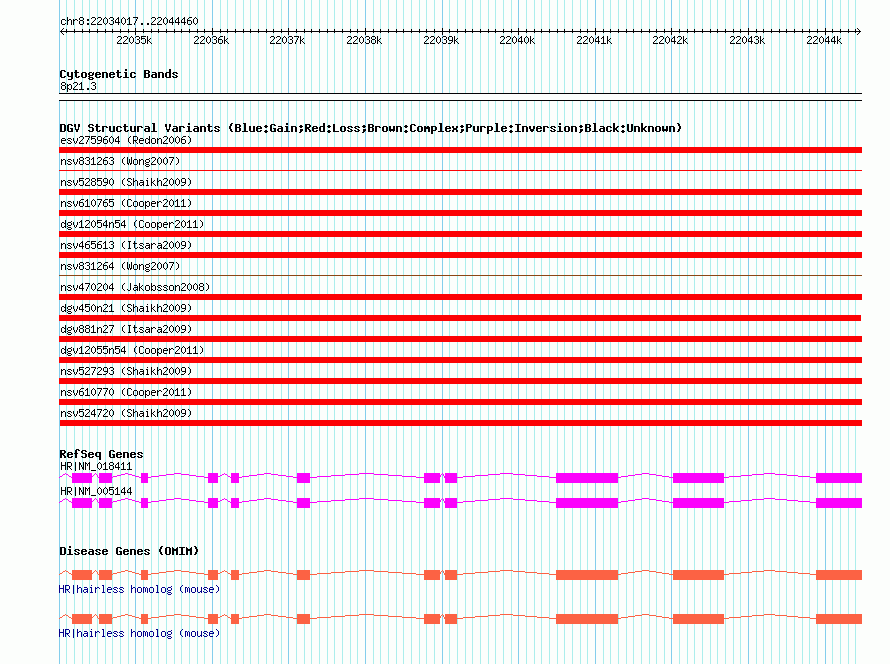Click the Cytogenetic Bands track title

pos(119,74)
